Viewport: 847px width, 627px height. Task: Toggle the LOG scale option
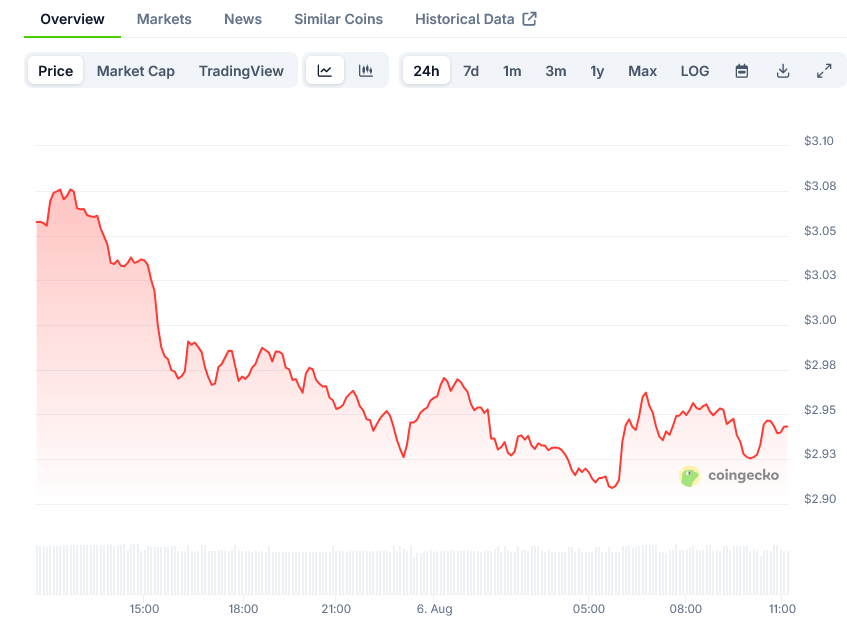695,71
